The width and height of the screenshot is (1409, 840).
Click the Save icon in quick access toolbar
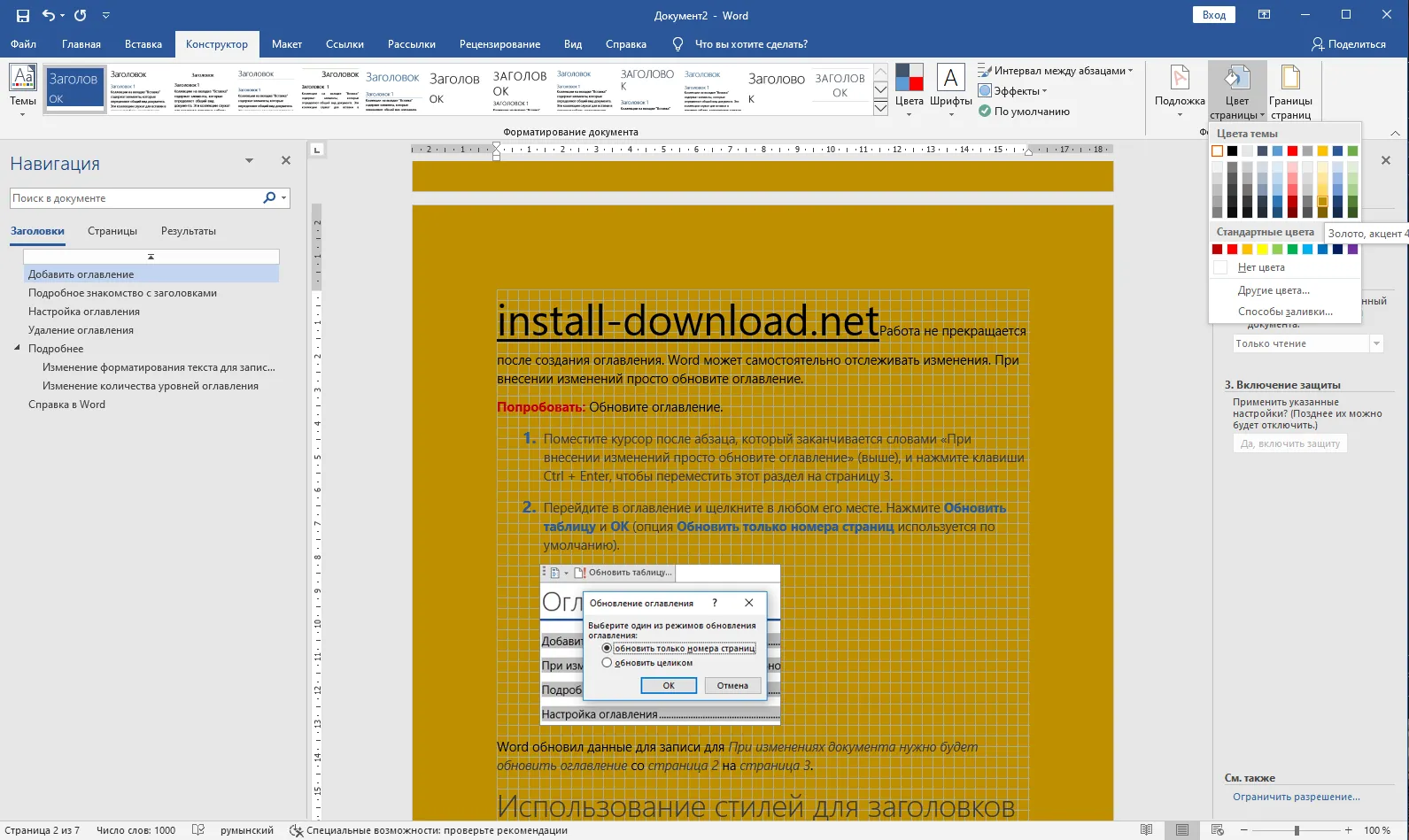(23, 15)
